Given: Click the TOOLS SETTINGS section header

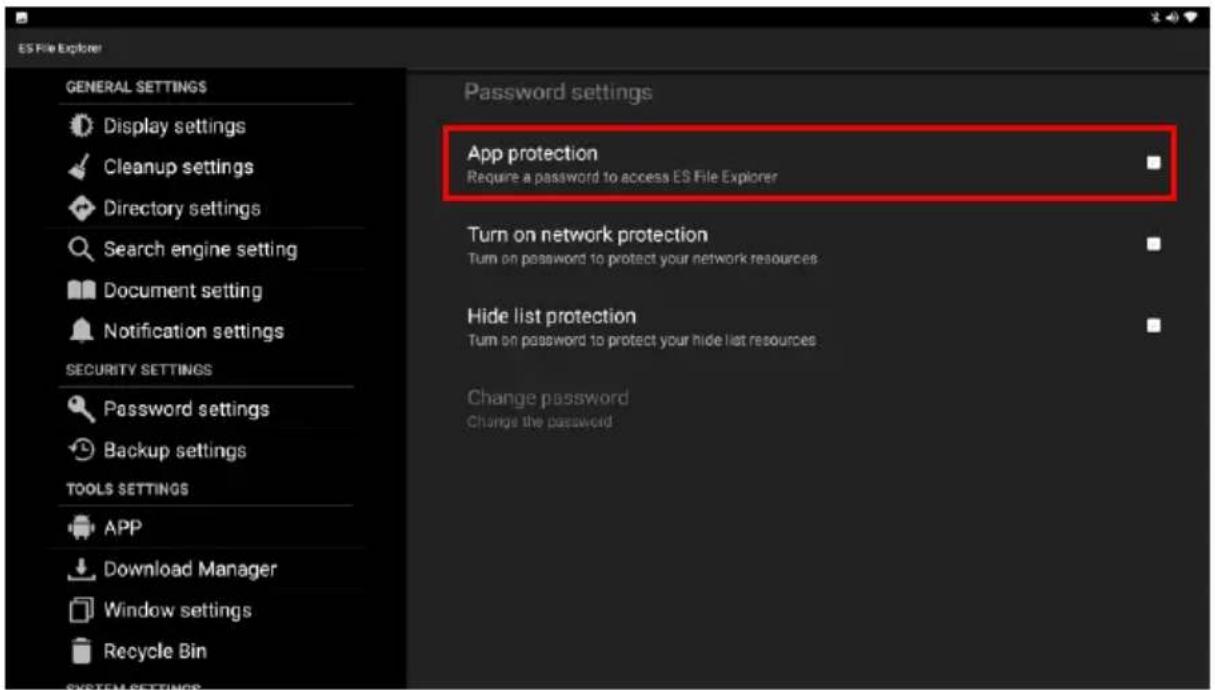Looking at the screenshot, I should [x=127, y=489].
